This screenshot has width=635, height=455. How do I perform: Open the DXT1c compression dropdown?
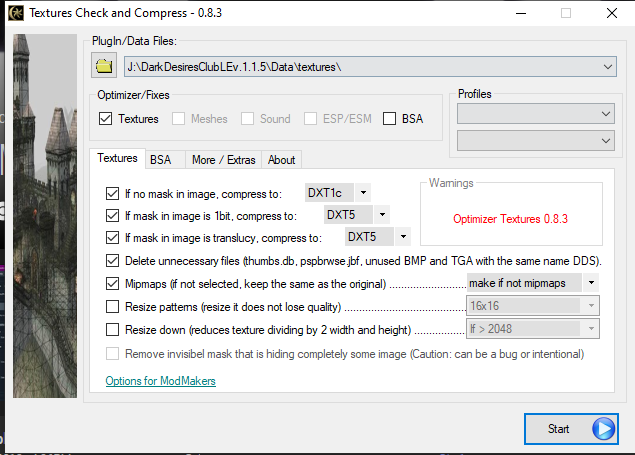click(363, 193)
